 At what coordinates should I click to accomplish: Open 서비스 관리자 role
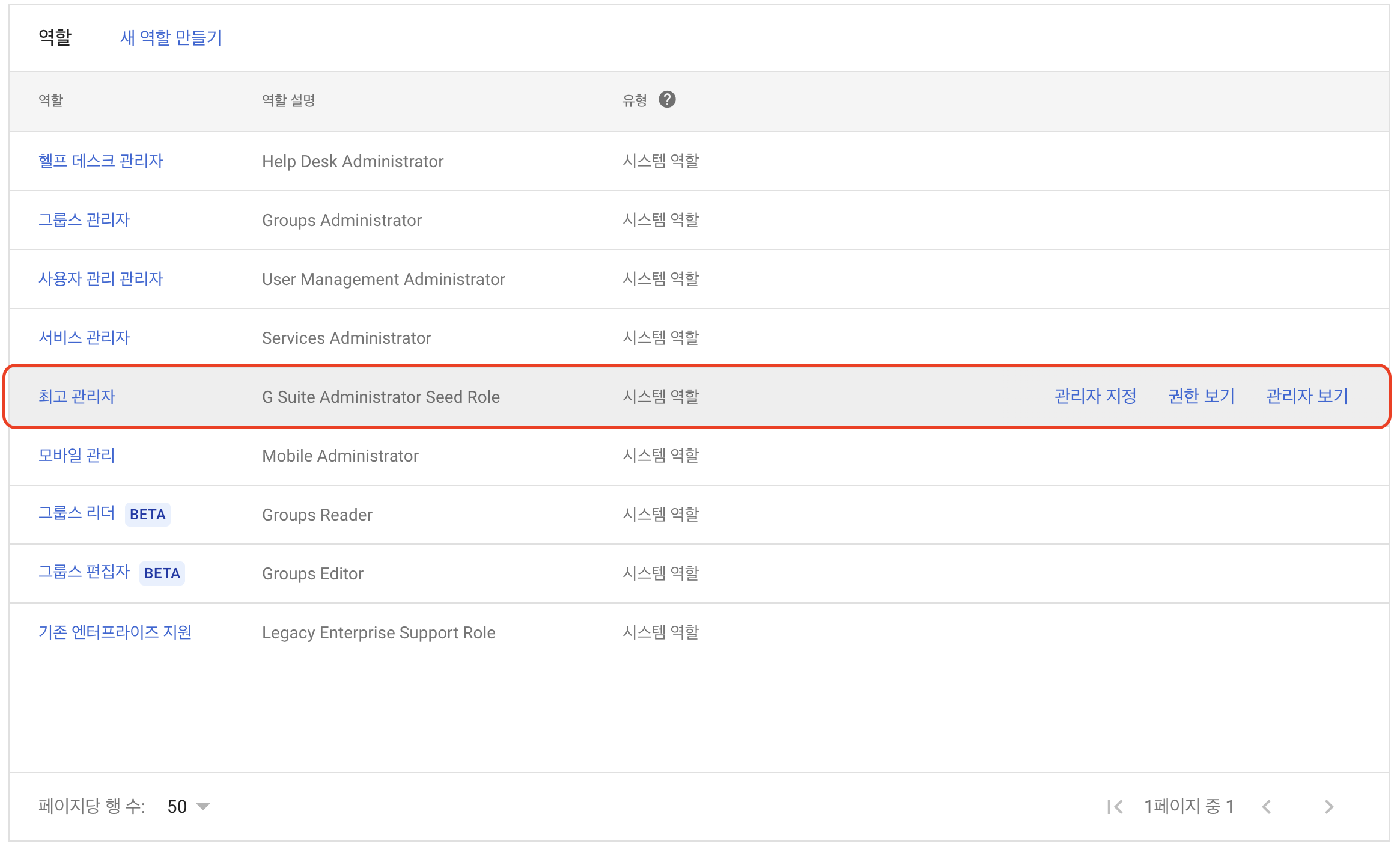(x=84, y=338)
